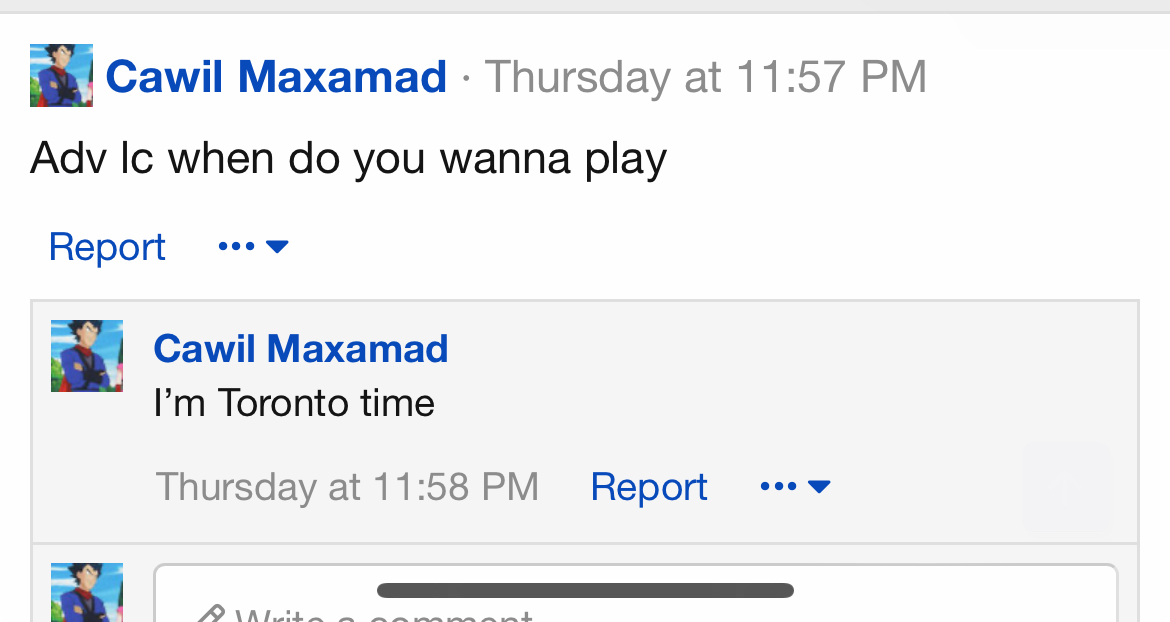Open Cawil Maxamad's profile from the post header
This screenshot has height=622, width=1170.
pos(276,77)
